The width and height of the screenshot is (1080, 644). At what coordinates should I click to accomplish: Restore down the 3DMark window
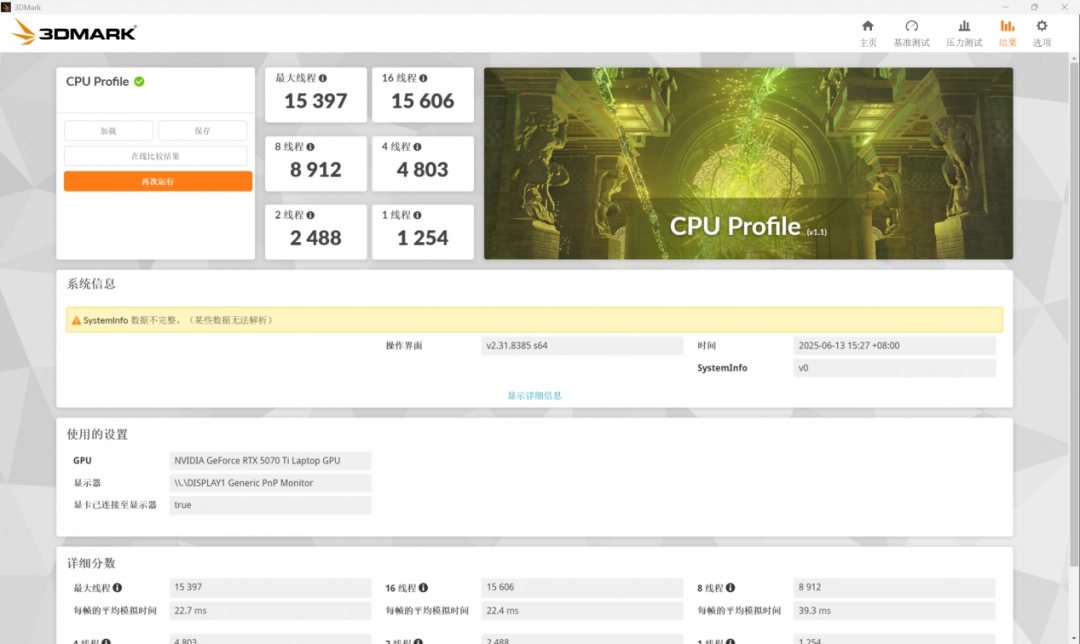click(1035, 7)
